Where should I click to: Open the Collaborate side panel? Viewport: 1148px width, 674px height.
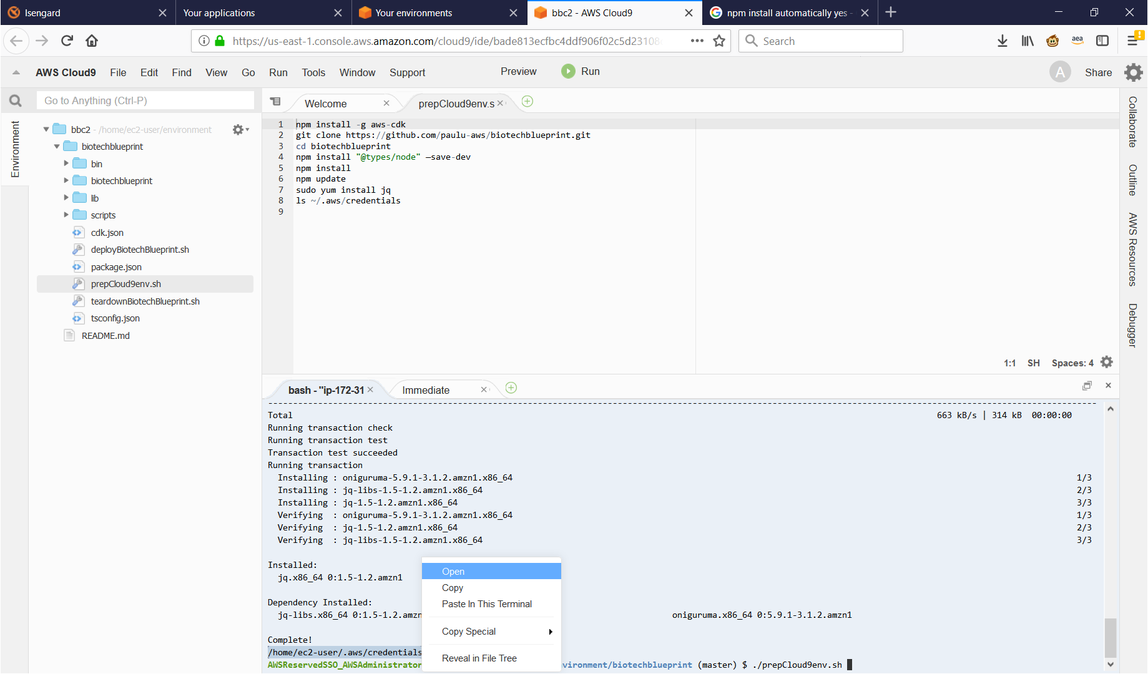tap(1133, 122)
